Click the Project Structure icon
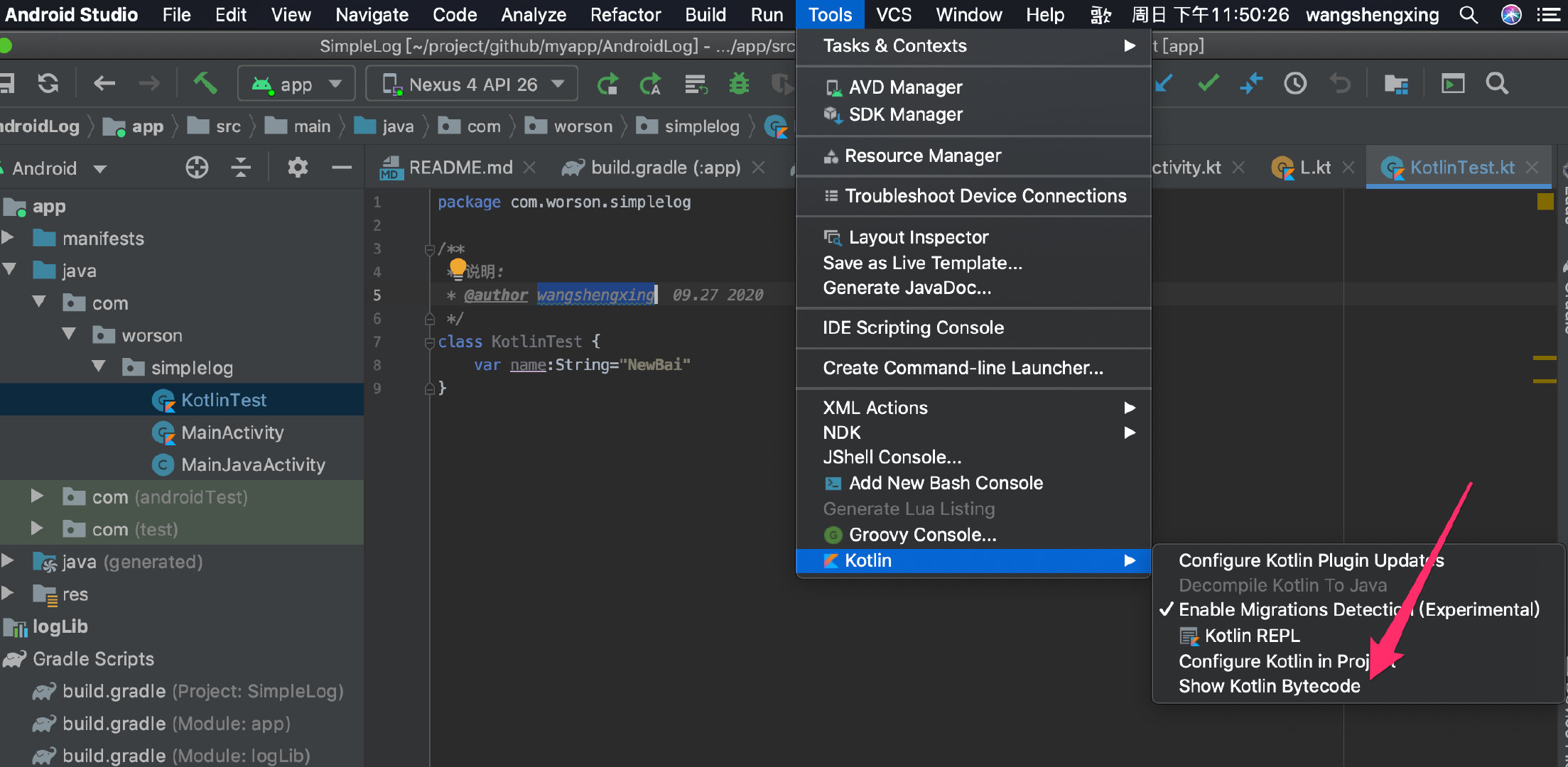 pyautogui.click(x=1396, y=84)
